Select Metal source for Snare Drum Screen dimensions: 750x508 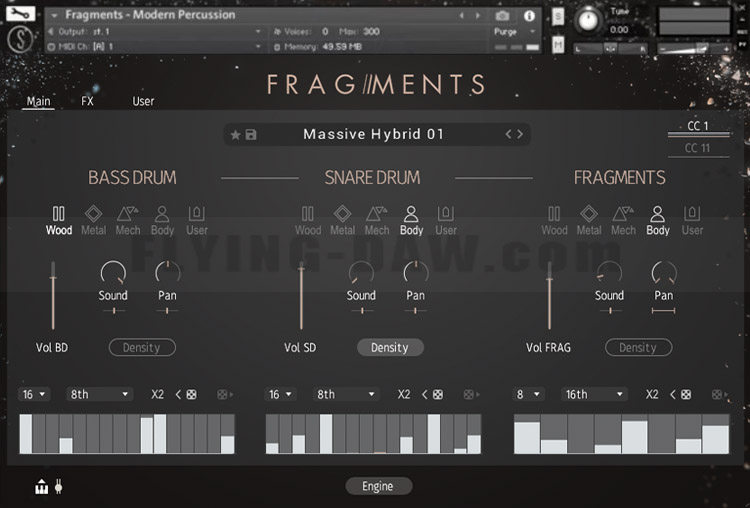pos(342,221)
